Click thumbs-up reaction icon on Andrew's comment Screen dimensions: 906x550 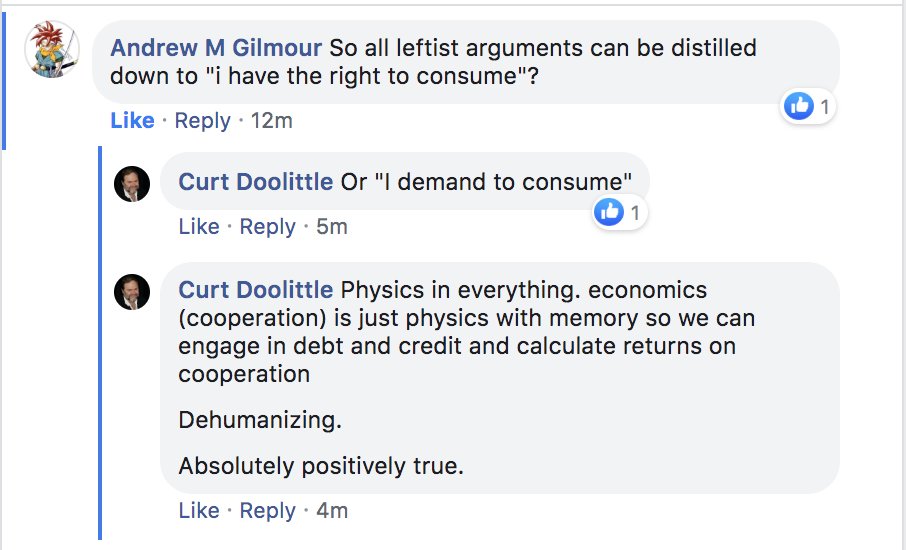point(798,106)
